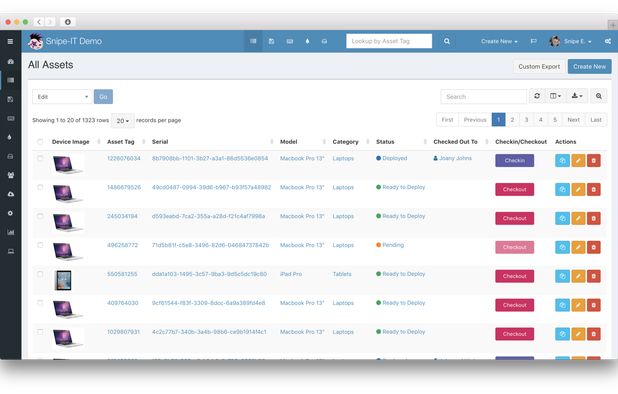This screenshot has height=394, width=618.
Task: Open Requestable laptop icon in the sidebar
Action: 11,251
